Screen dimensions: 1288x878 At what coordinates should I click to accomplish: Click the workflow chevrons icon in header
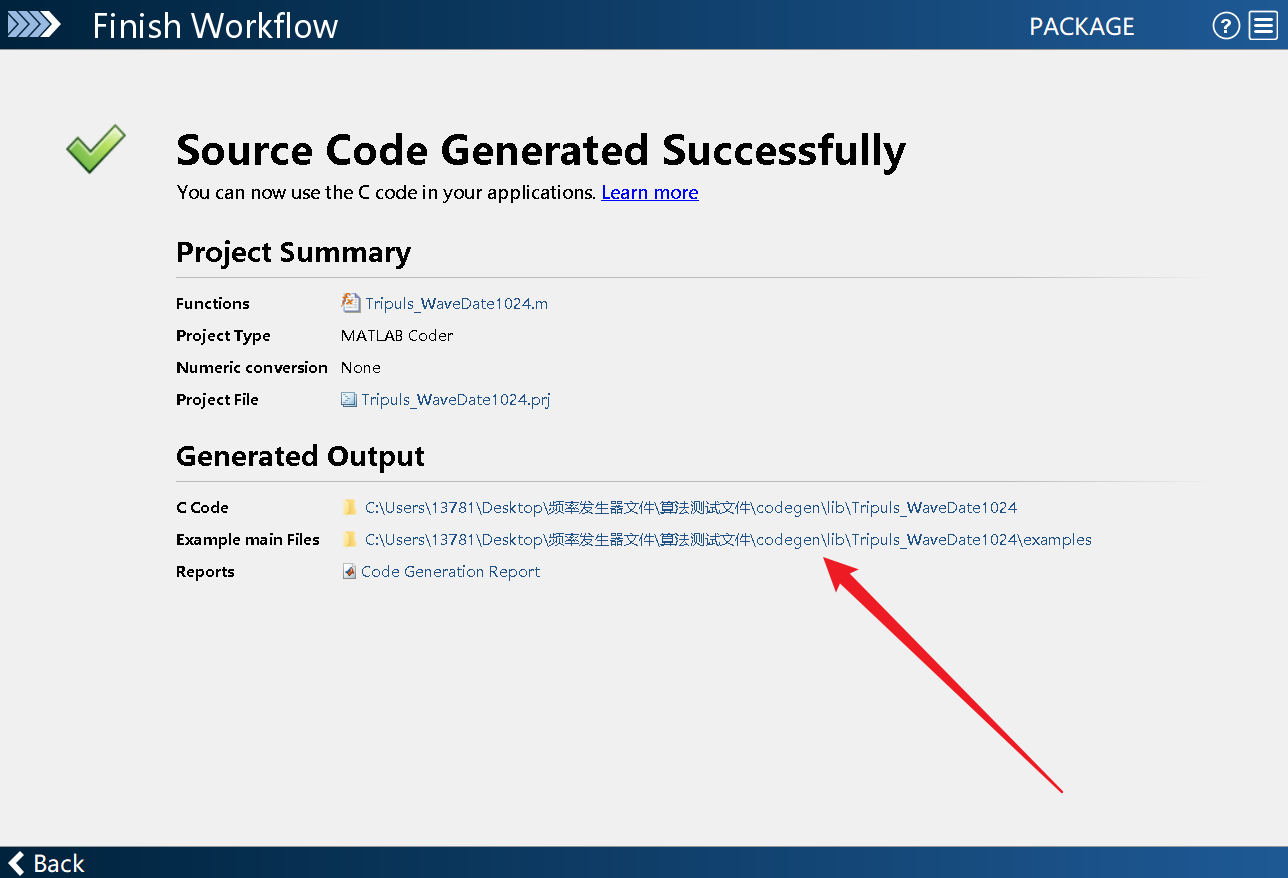click(x=34, y=25)
